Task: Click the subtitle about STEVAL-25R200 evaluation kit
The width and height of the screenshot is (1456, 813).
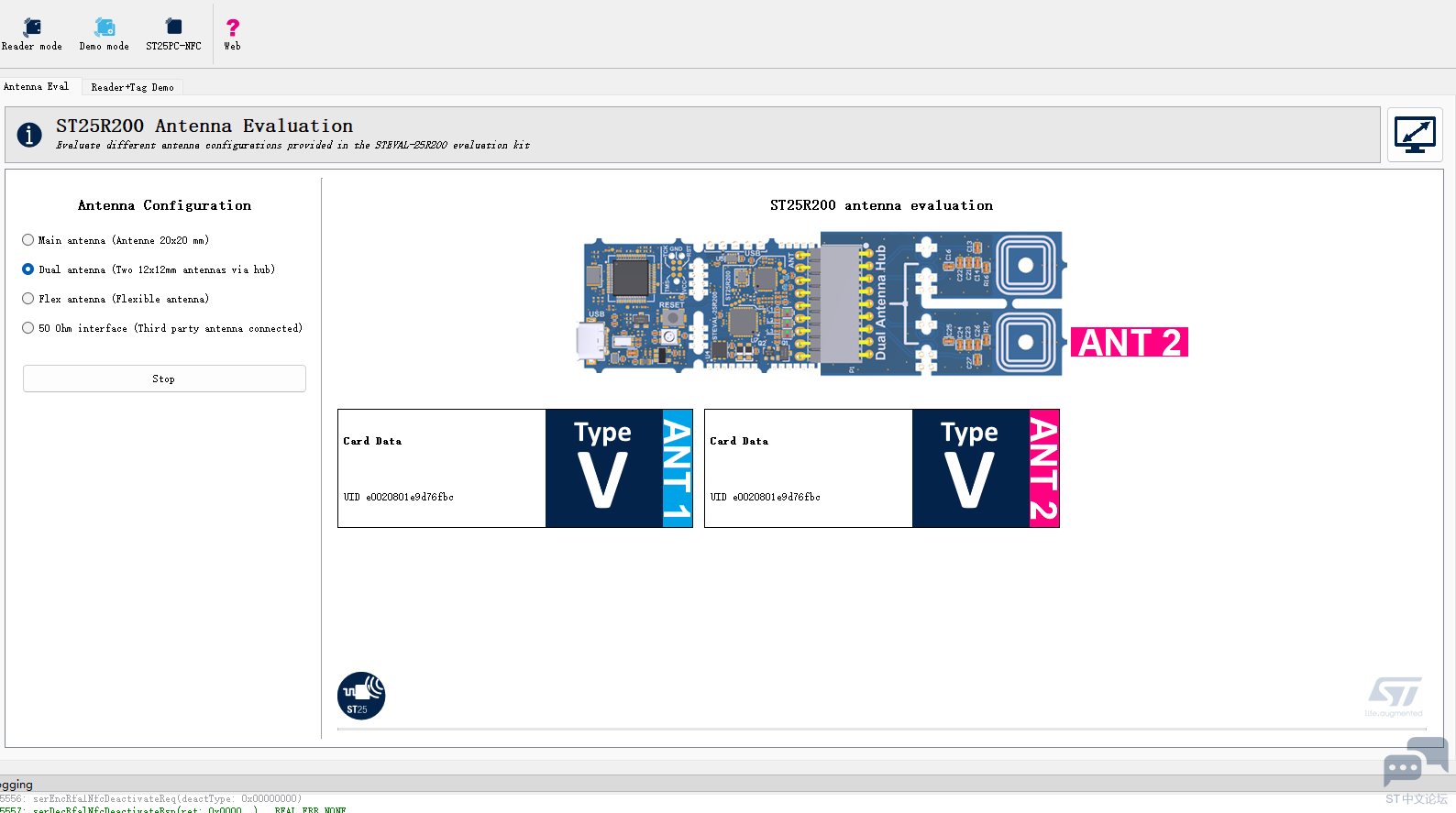Action: point(293,145)
